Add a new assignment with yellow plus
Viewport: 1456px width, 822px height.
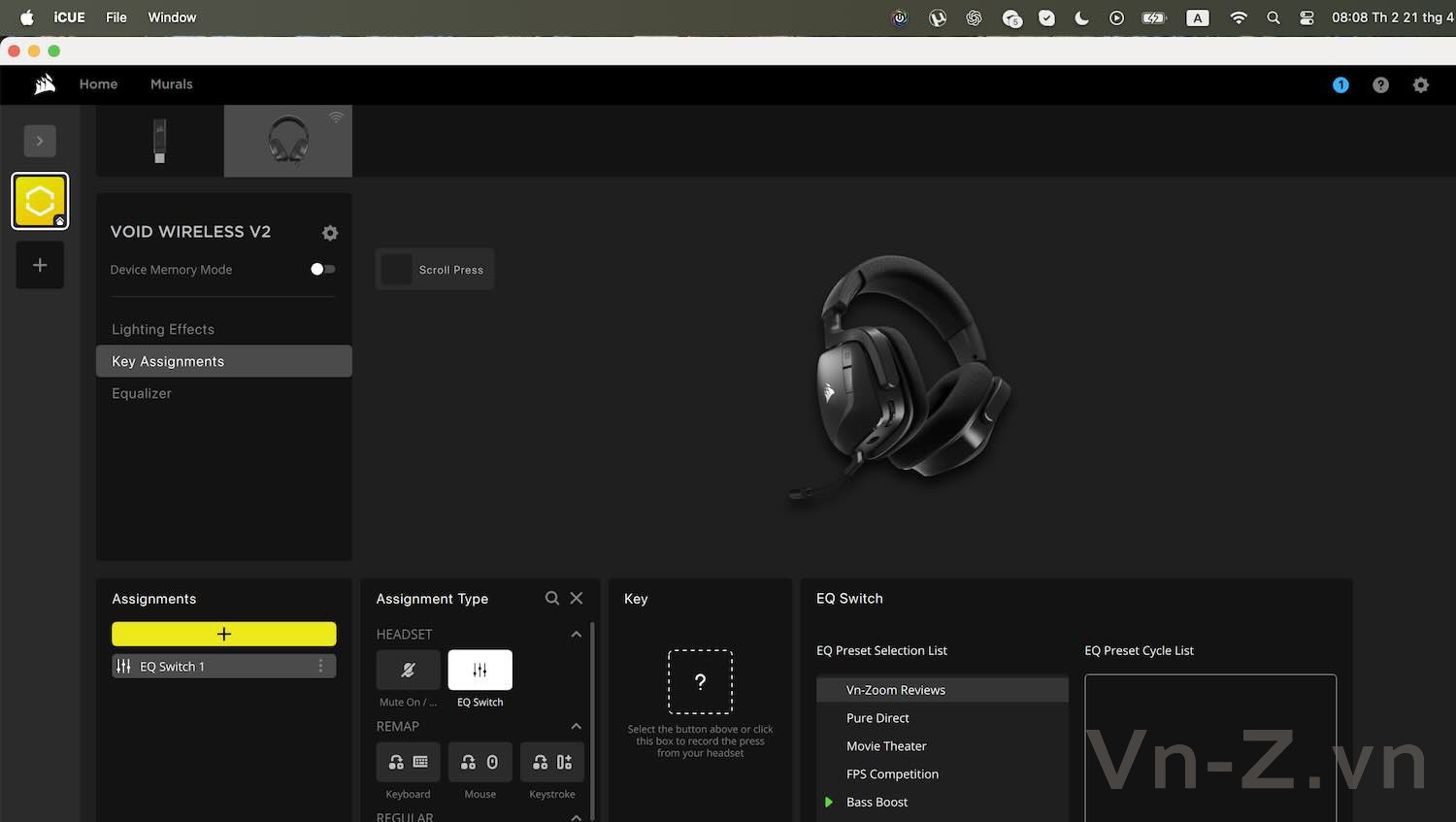pos(223,634)
